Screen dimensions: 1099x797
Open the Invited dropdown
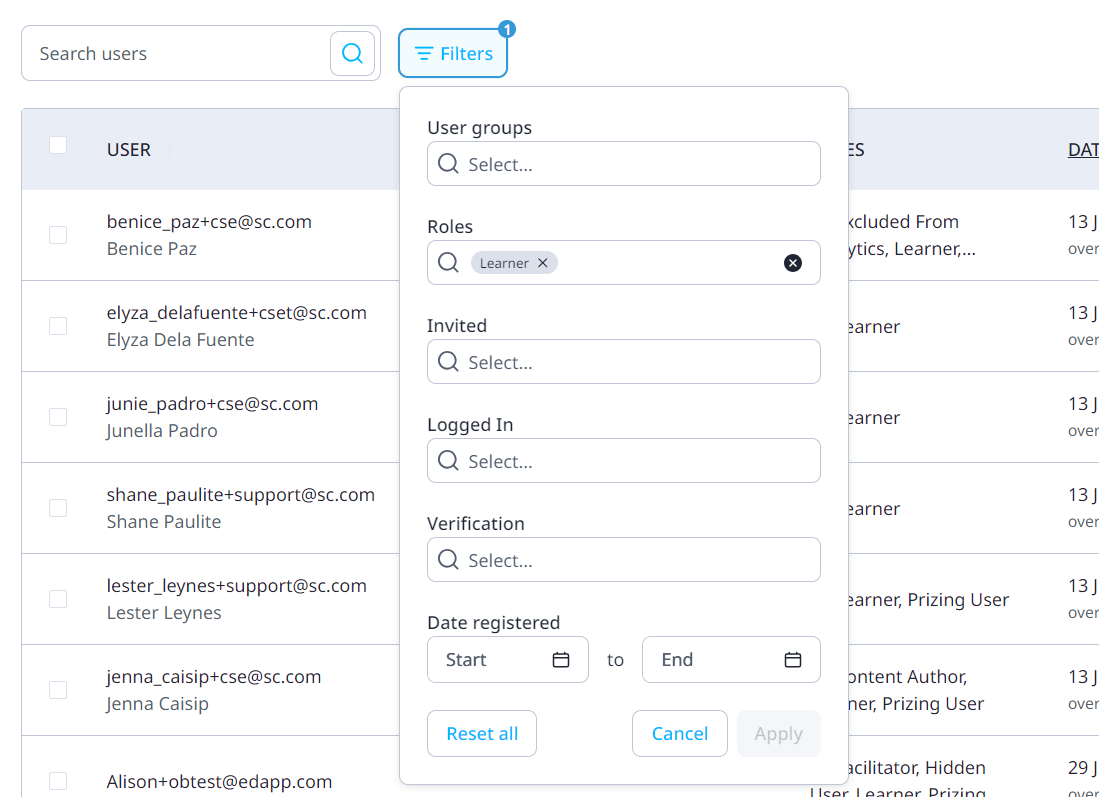623,361
